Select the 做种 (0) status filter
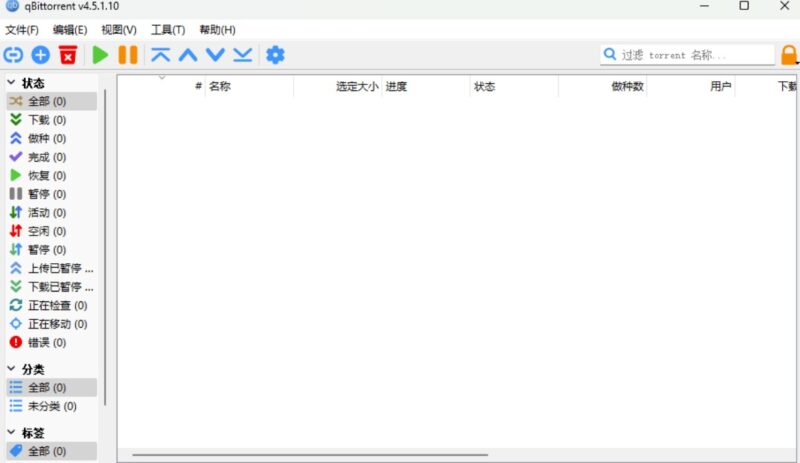The image size is (800, 463). (x=52, y=138)
